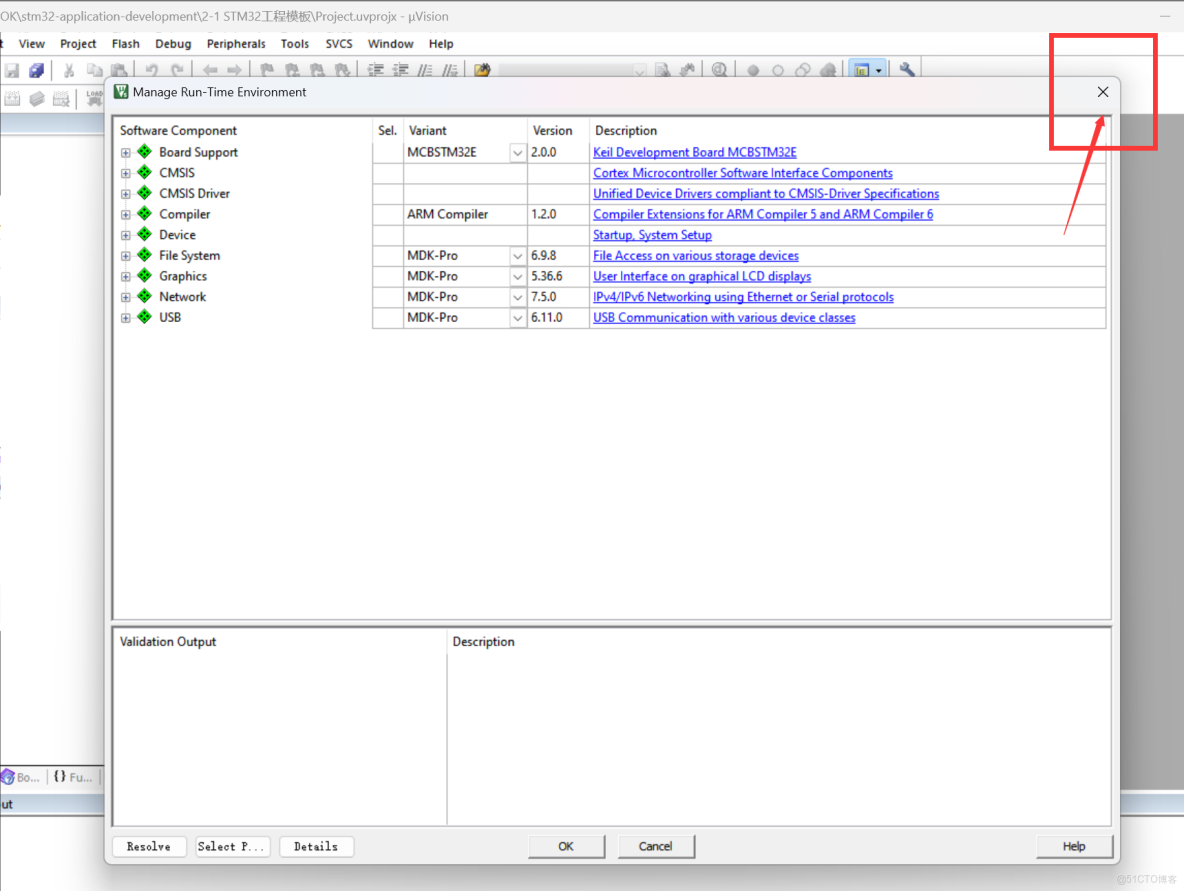Click the Comment selection icon
1184x891 pixels.
pos(425,70)
